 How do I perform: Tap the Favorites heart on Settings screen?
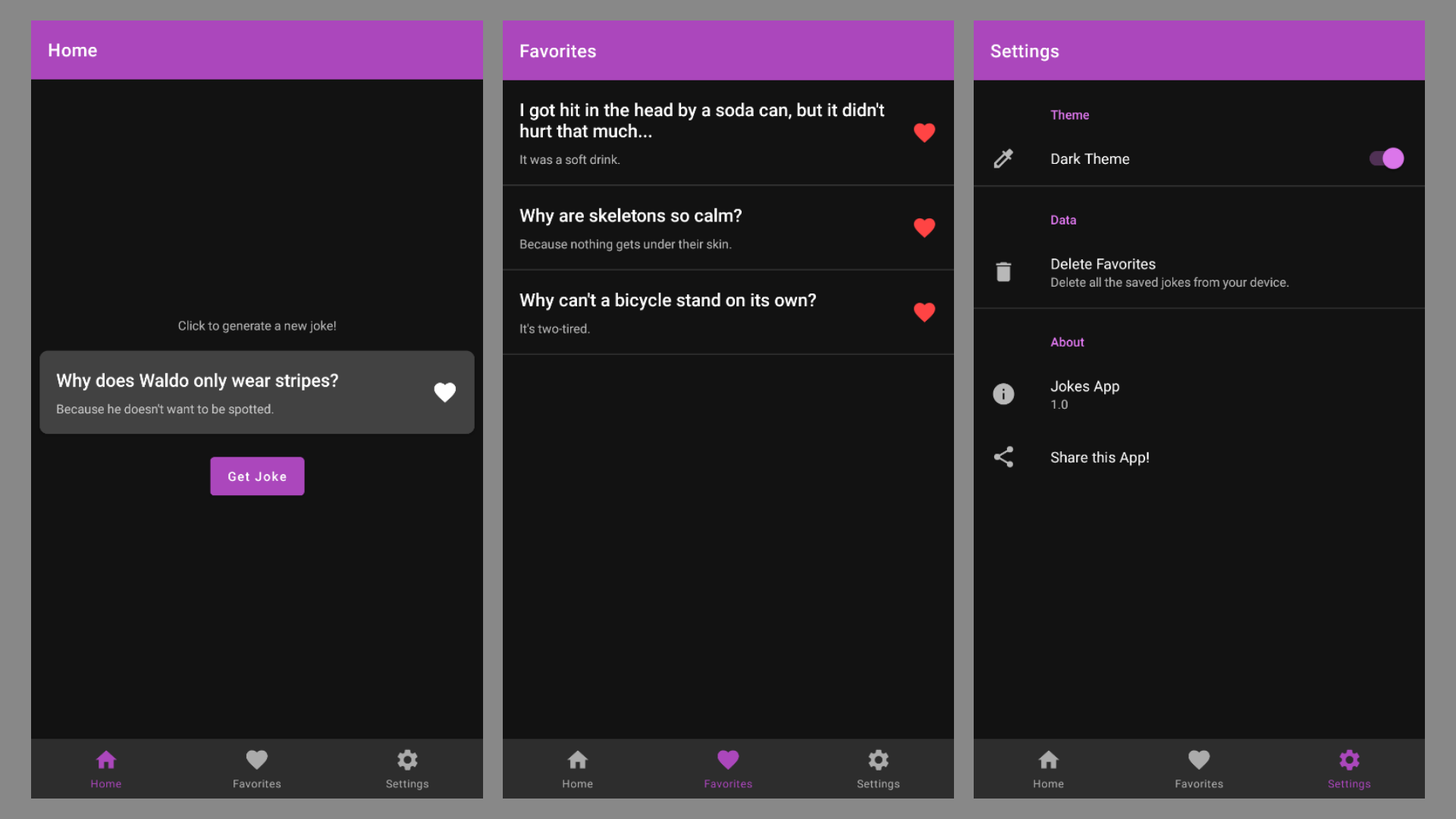point(1198,767)
